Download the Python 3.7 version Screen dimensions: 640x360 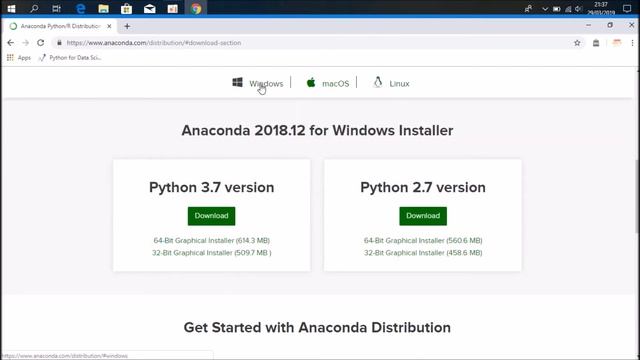[211, 216]
